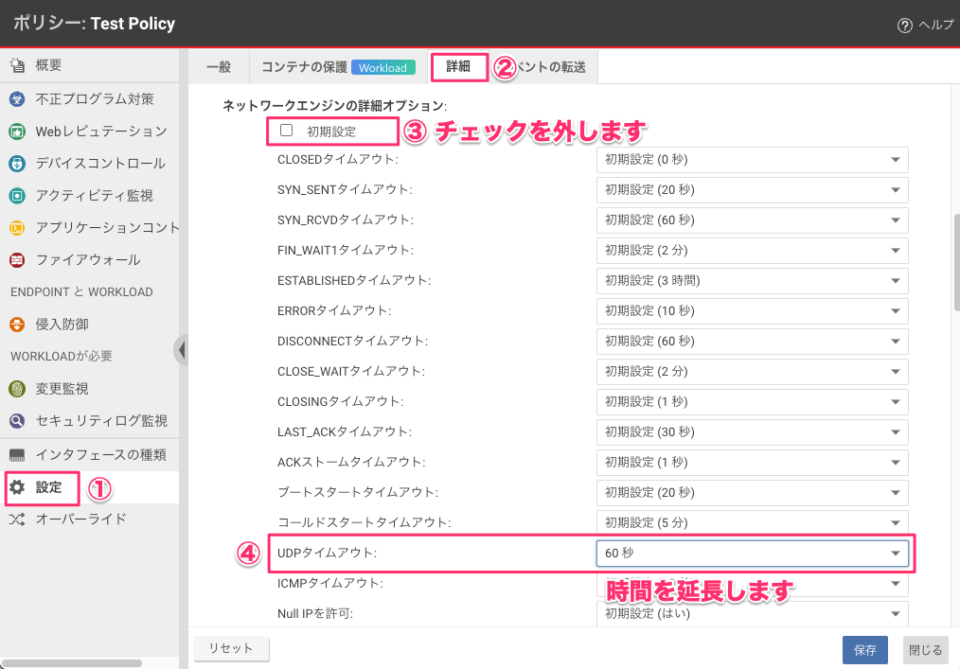Open the ACKストームタイムアウト dropdown
Viewport: 960px width, 669px height.
[x=752, y=463]
